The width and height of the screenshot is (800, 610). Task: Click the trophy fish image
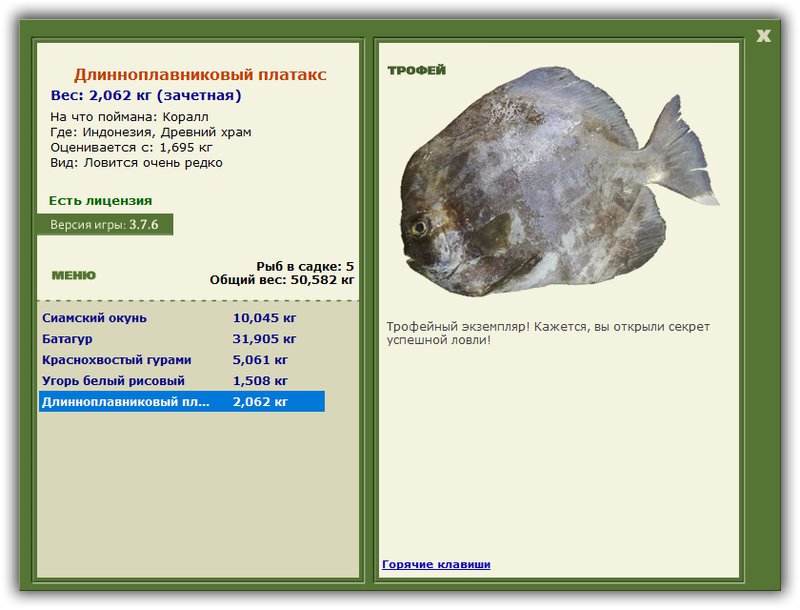click(x=560, y=182)
